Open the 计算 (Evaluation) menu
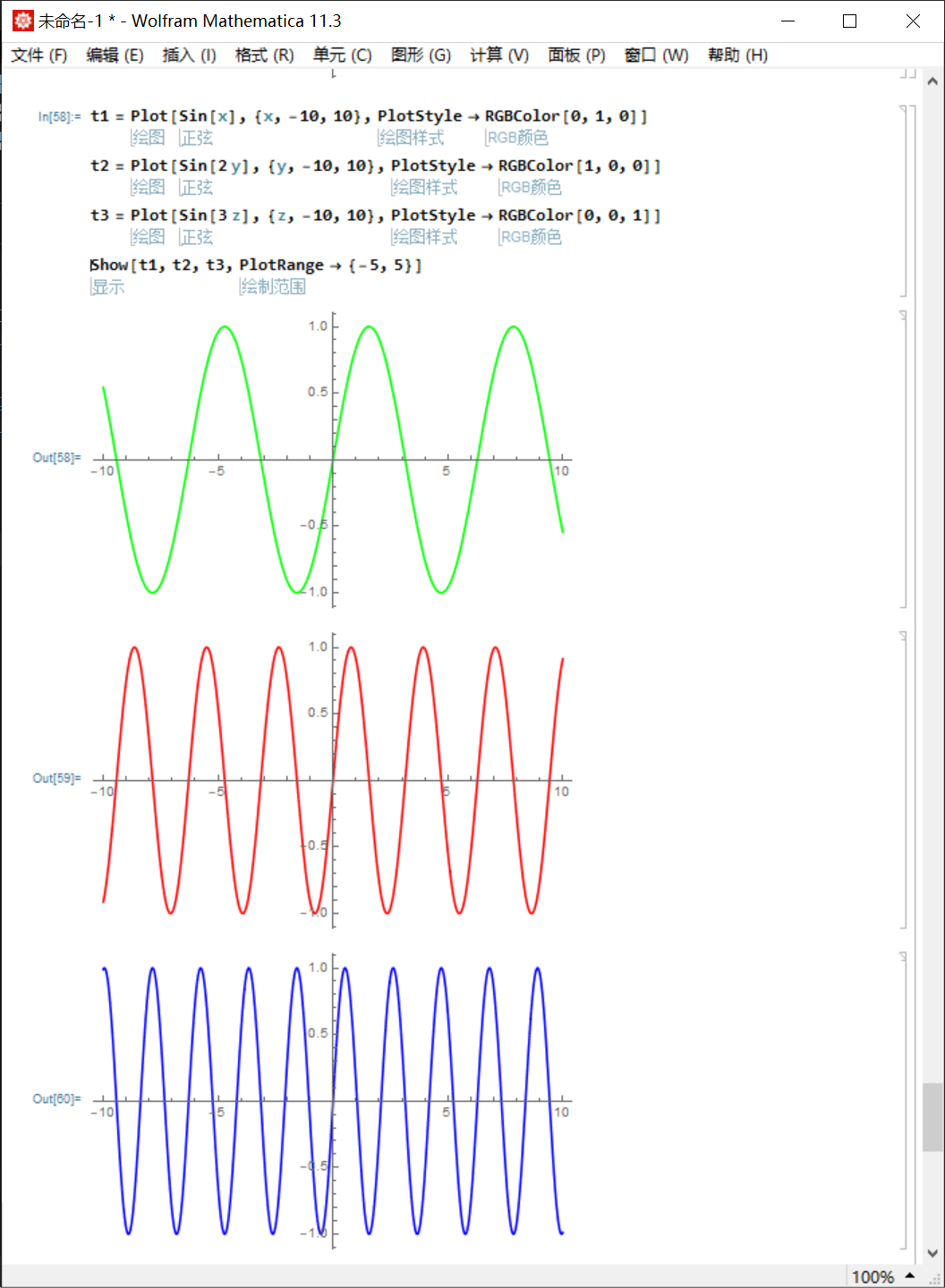The height and width of the screenshot is (1288, 945). (498, 55)
